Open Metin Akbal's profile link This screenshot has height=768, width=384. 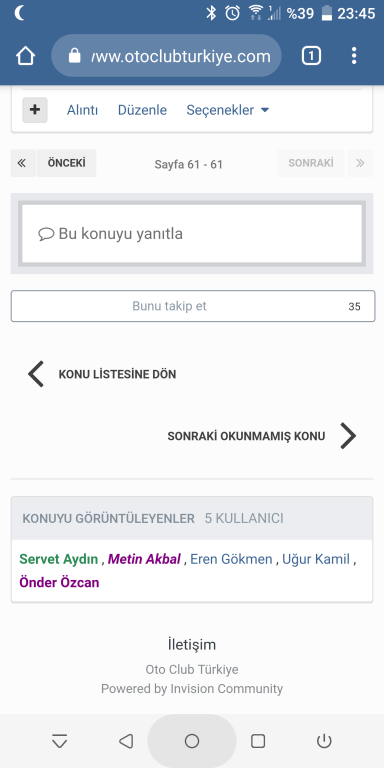(x=144, y=559)
